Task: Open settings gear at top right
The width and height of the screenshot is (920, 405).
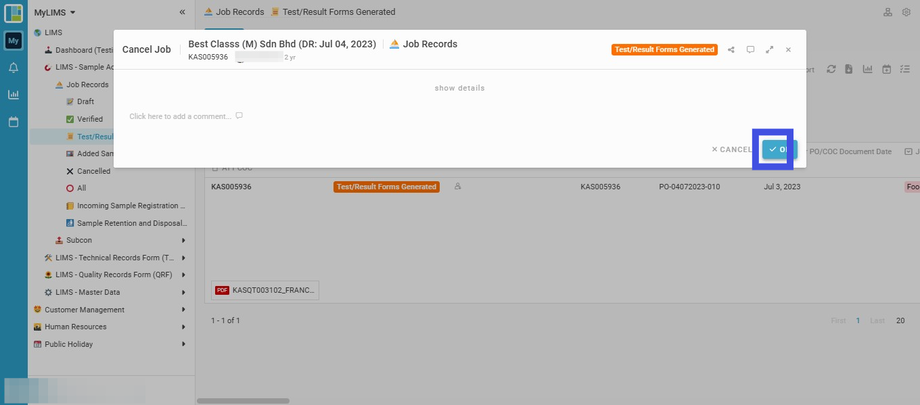Action: pyautogui.click(x=906, y=12)
